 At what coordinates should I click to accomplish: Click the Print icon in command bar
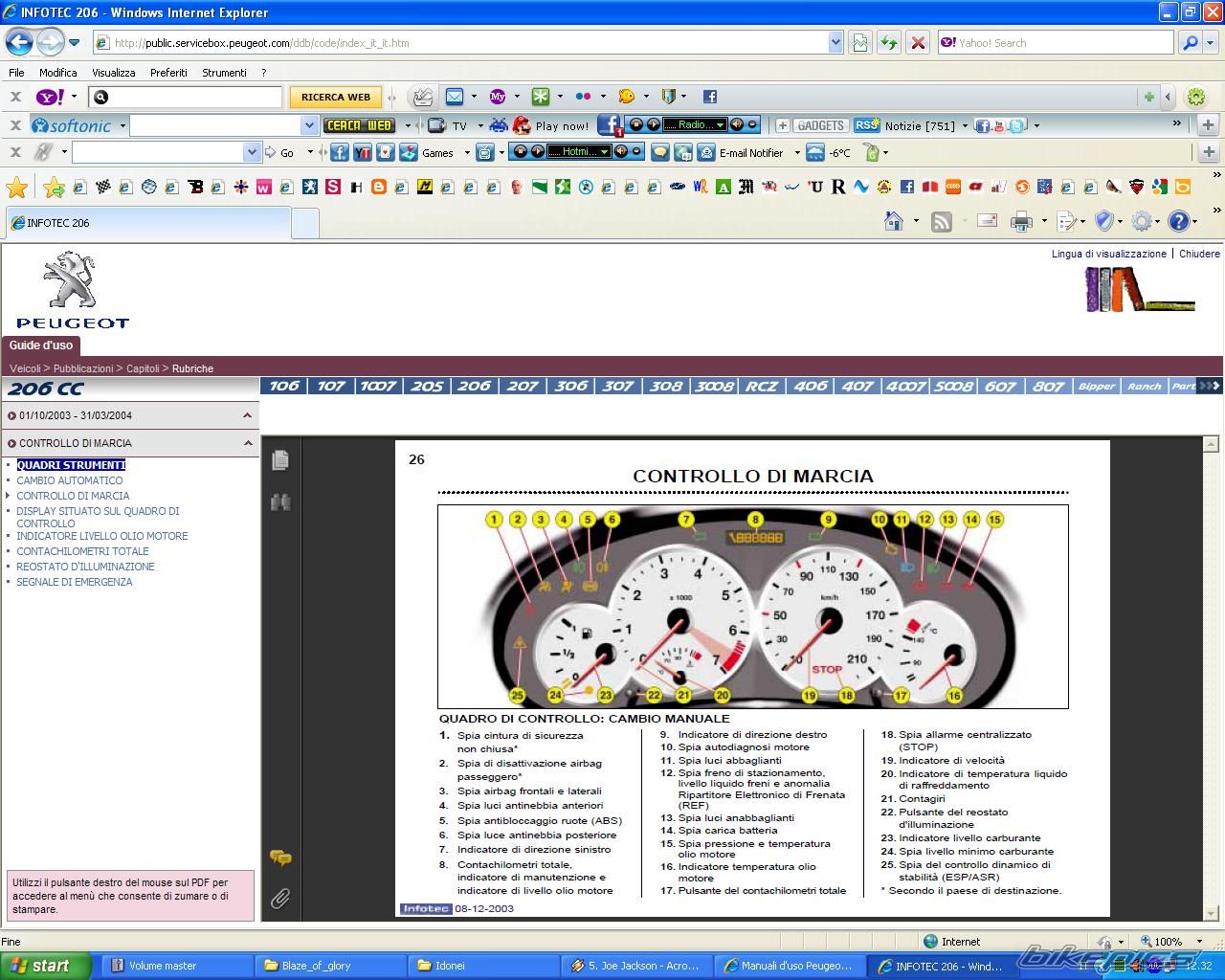coord(1021,222)
